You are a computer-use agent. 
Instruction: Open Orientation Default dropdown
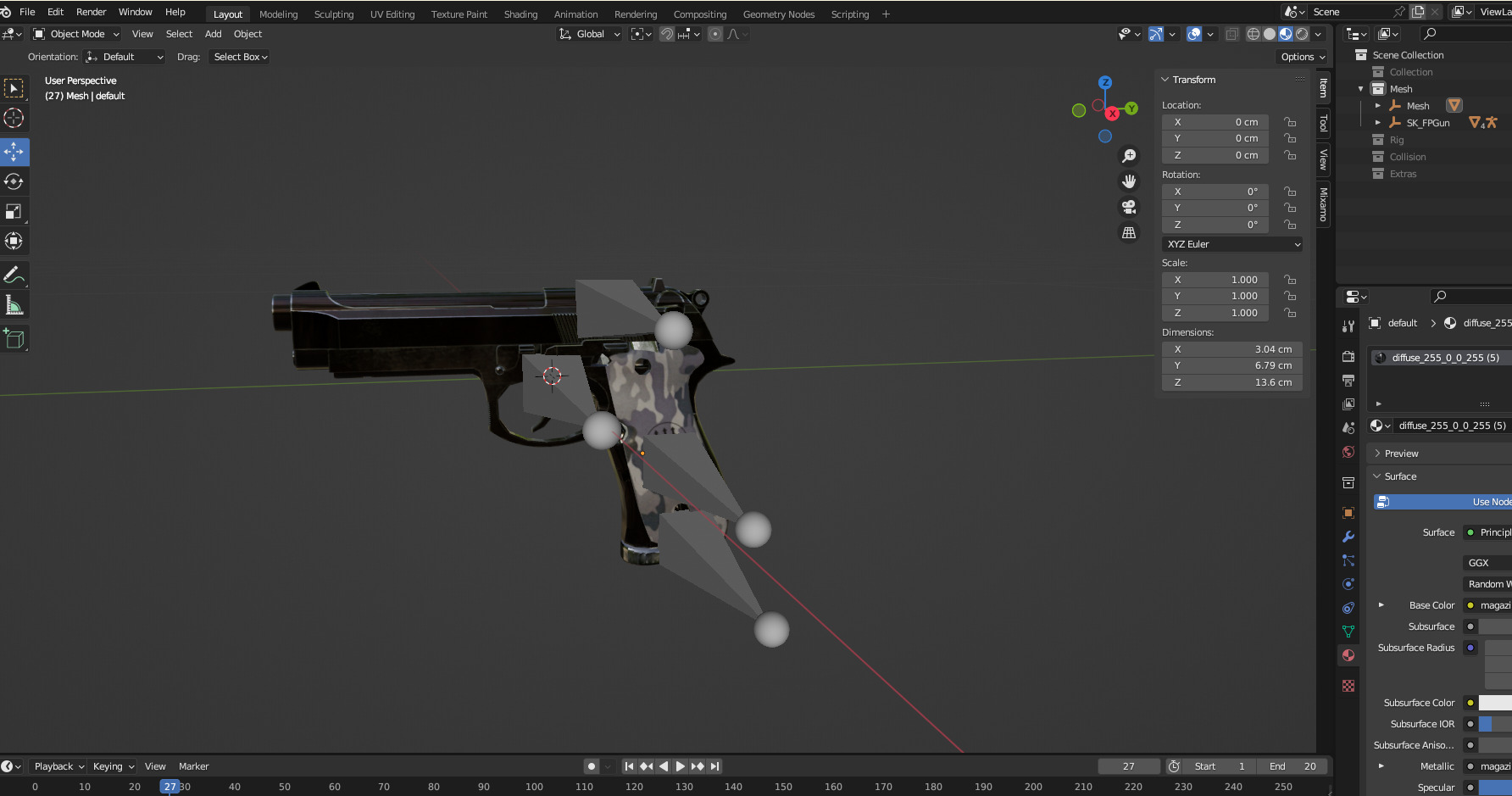pos(125,57)
